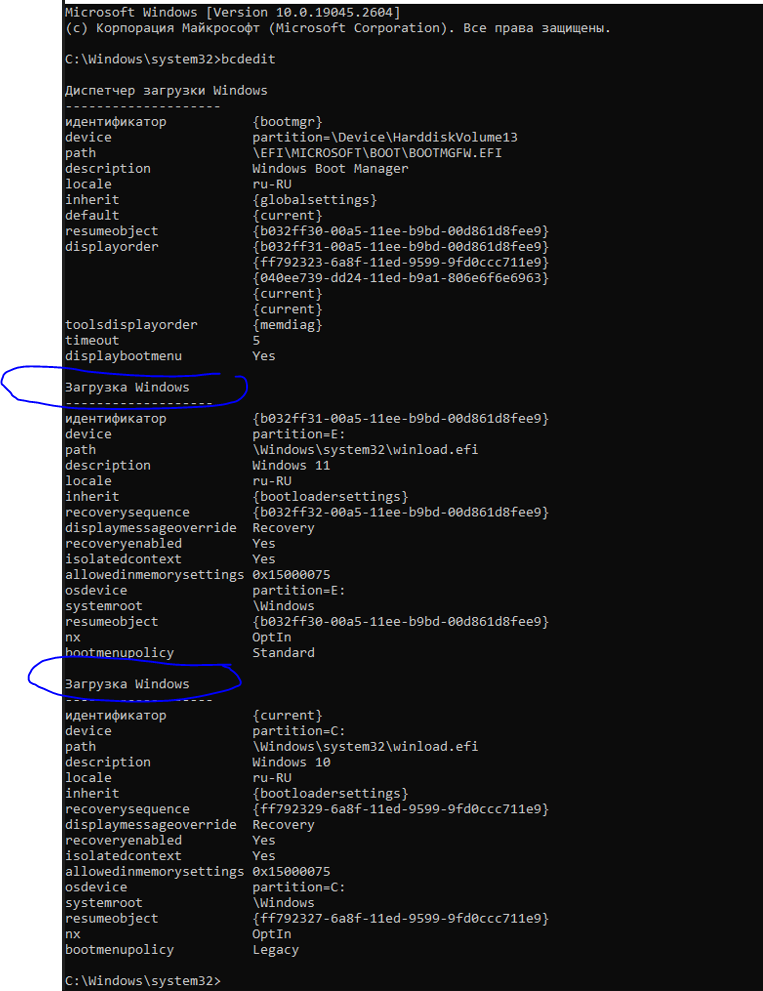Click 'partition=C:' next to osdevice
The width and height of the screenshot is (763, 991).
299,887
